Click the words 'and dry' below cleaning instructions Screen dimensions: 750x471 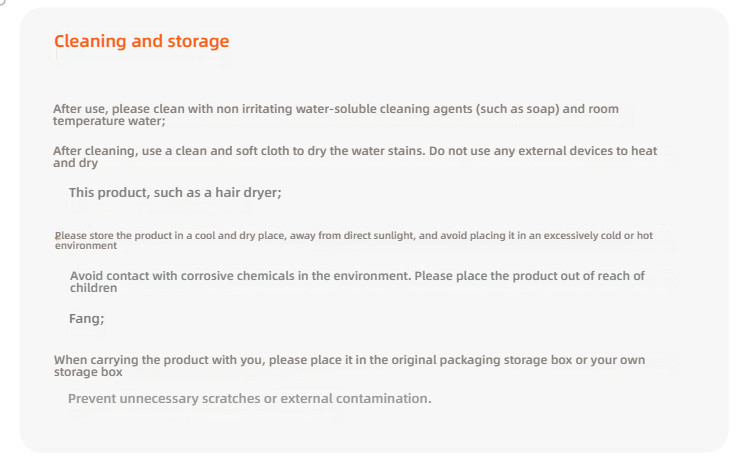(76, 163)
